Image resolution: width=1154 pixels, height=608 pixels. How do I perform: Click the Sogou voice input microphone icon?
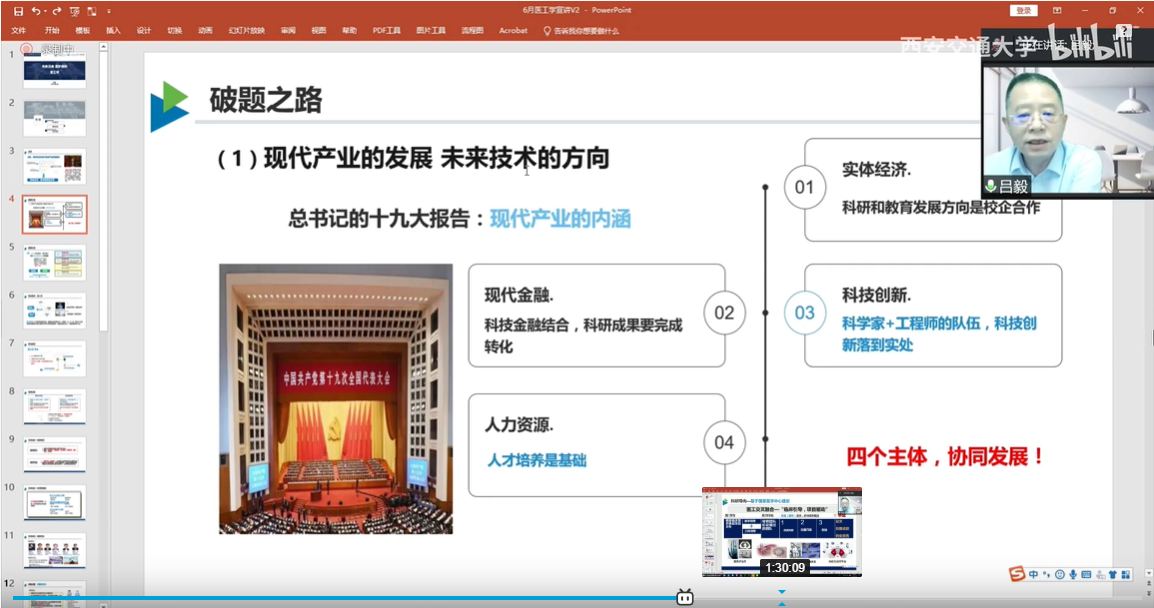pyautogui.click(x=1073, y=574)
